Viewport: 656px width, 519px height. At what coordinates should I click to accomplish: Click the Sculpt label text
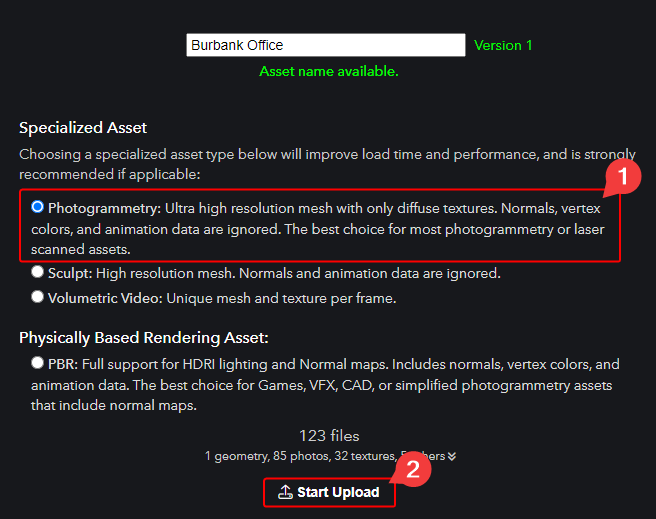pyautogui.click(x=70, y=274)
